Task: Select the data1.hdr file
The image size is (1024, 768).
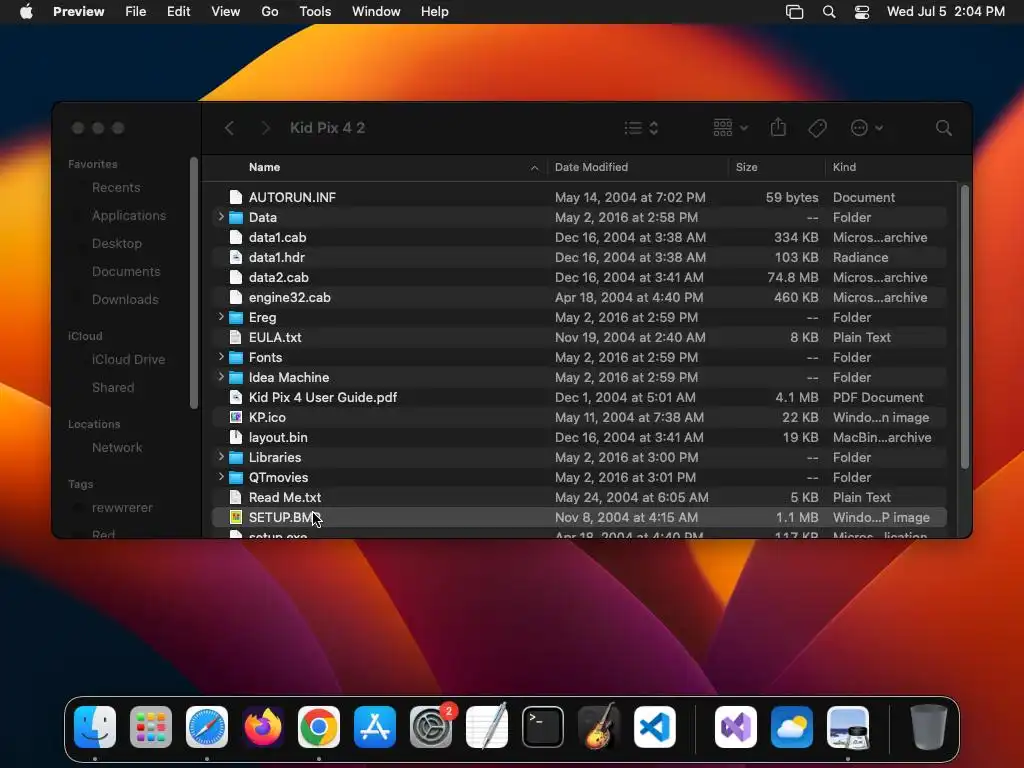Action: tap(579, 257)
